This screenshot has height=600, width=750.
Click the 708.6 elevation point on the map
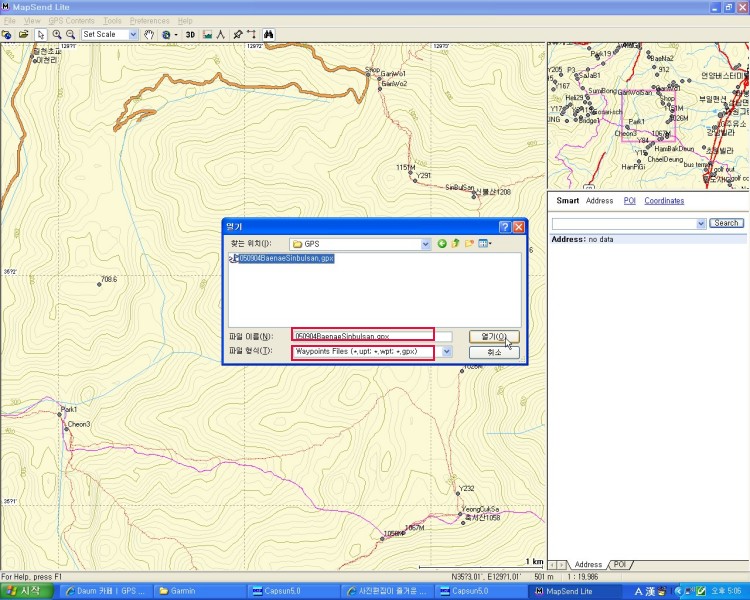(99, 284)
